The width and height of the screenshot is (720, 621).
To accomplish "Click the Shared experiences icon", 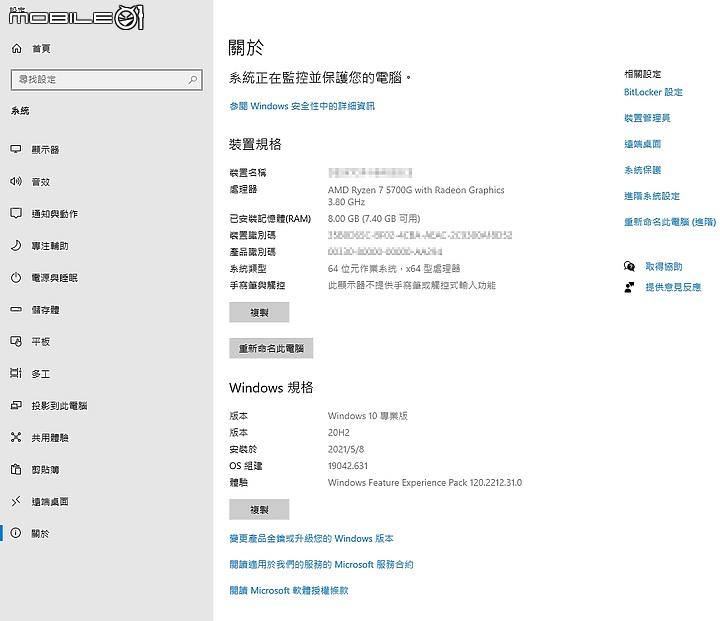I will coord(16,437).
